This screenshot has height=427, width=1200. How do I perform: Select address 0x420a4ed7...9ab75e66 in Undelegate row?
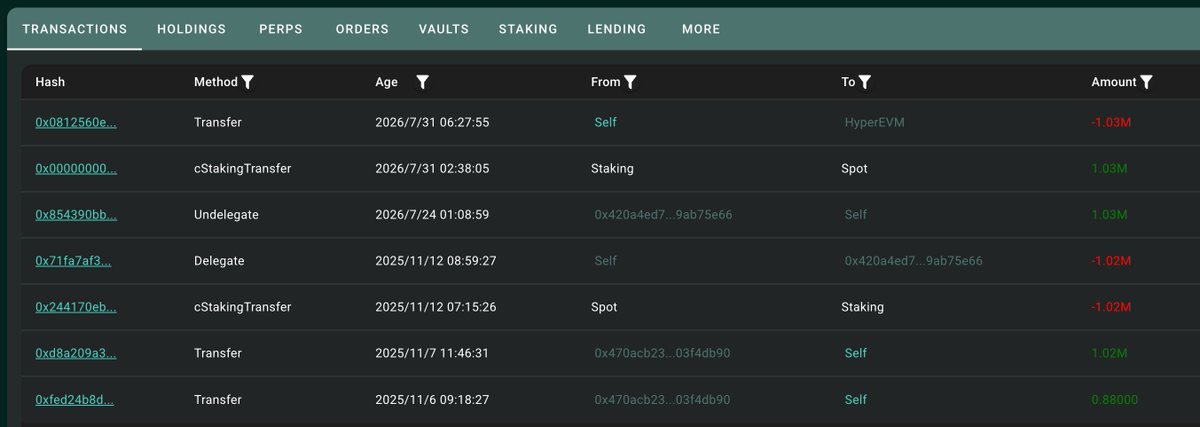(663, 215)
